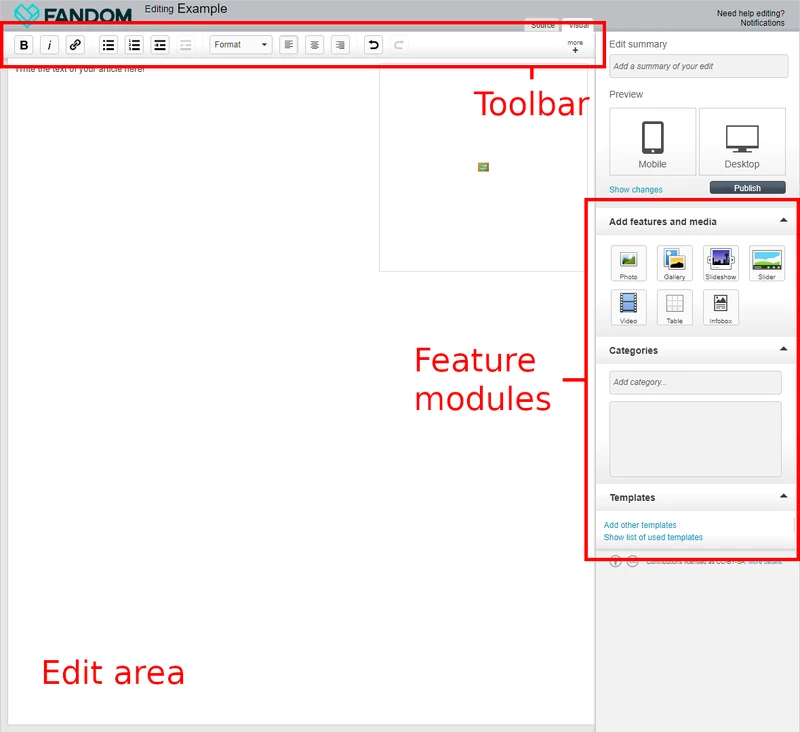Click the Edit summary input field

(x=698, y=66)
